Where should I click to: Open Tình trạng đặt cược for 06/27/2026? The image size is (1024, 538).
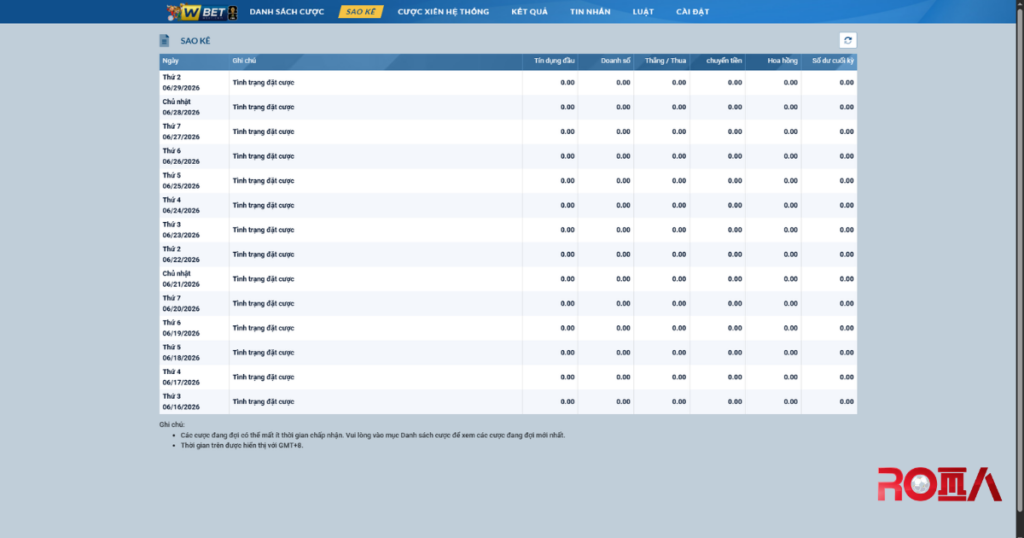coord(263,132)
